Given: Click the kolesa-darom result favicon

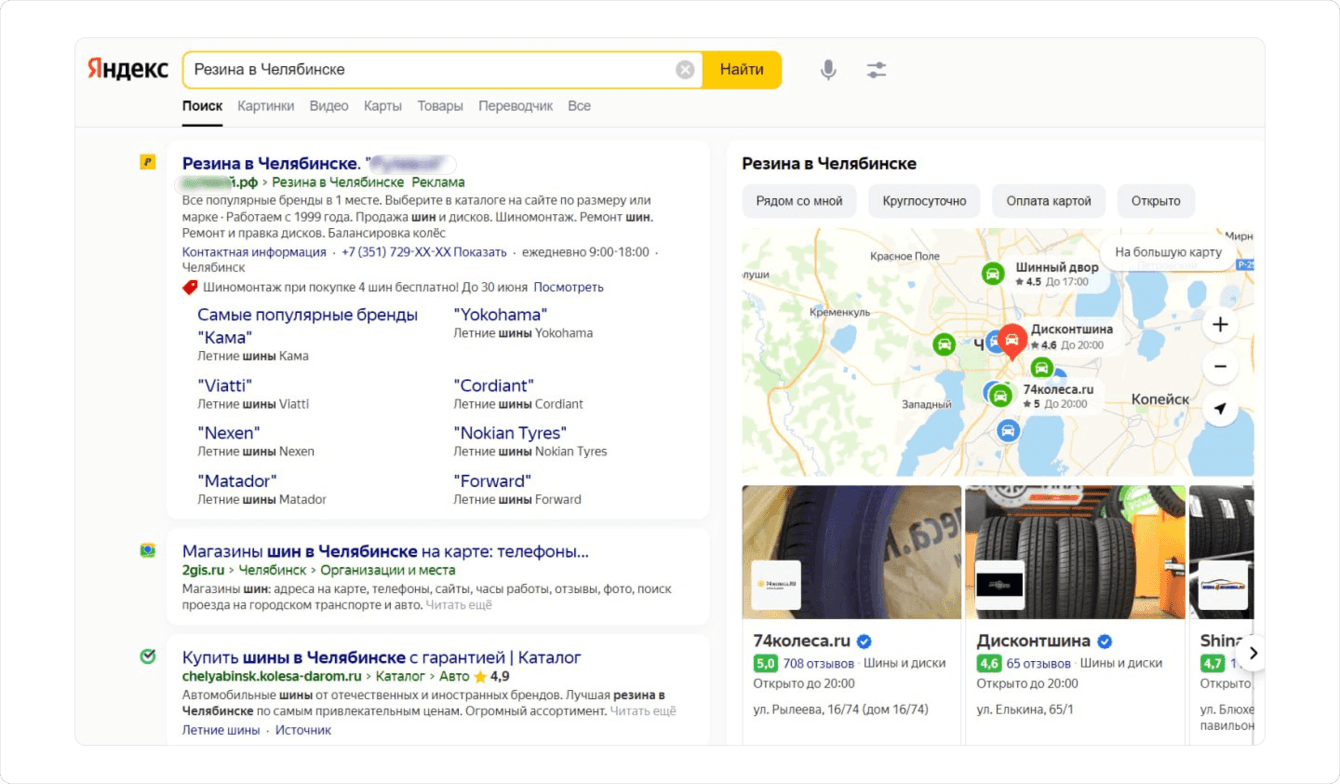Looking at the screenshot, I should tap(148, 657).
